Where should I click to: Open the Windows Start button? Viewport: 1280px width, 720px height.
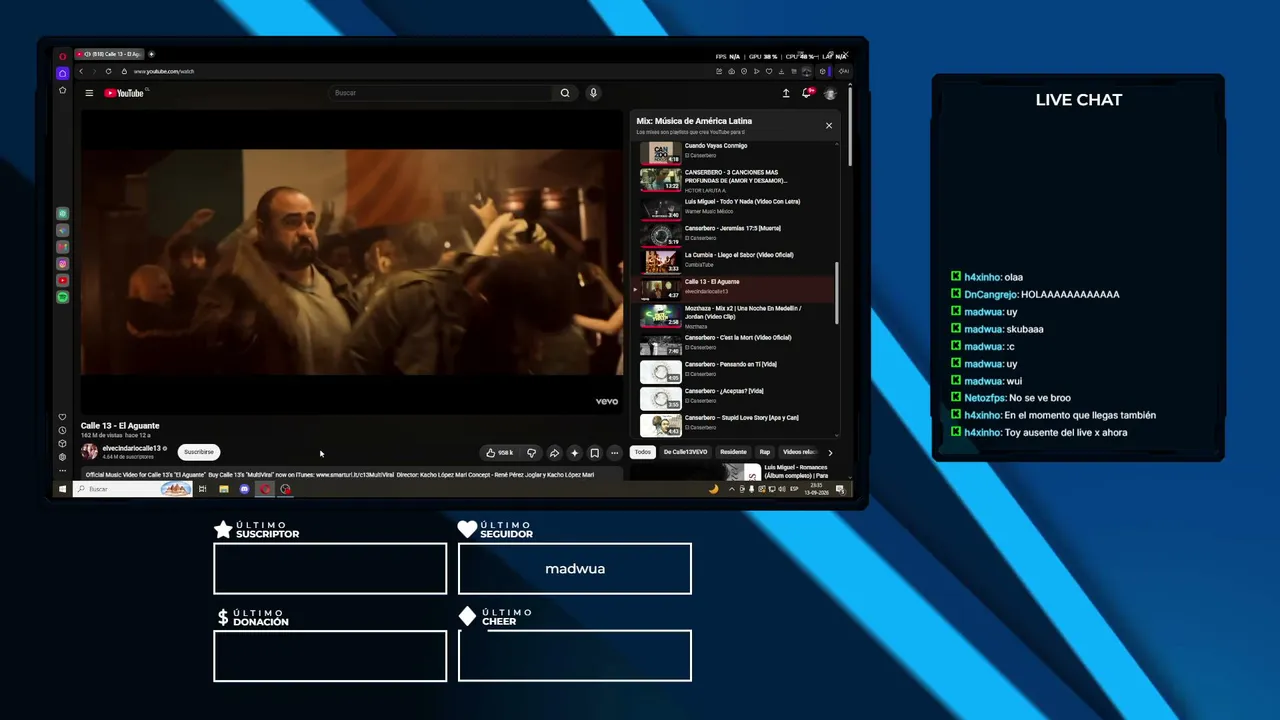[62, 489]
